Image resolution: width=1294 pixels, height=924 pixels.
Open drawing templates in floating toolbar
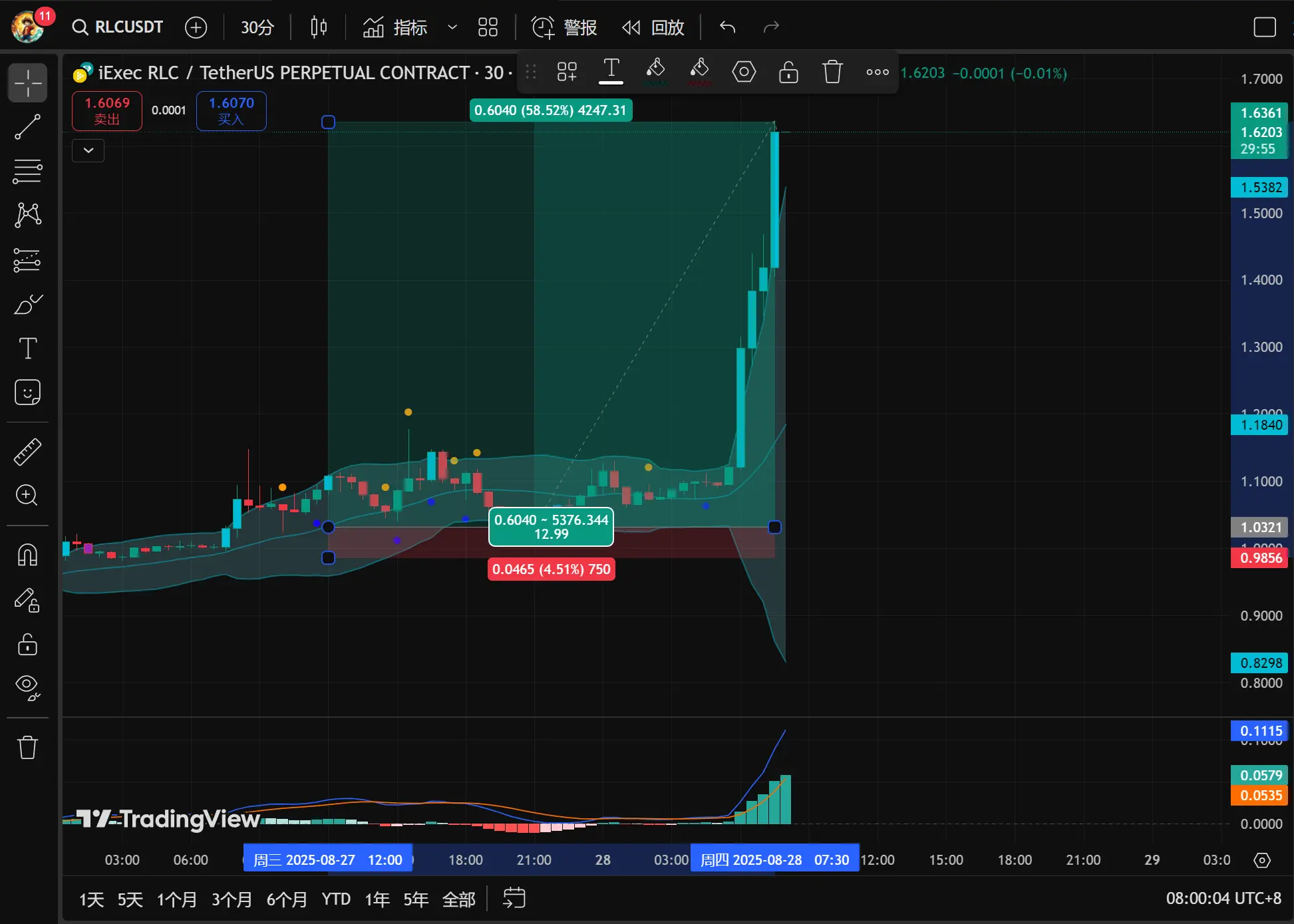[x=567, y=71]
